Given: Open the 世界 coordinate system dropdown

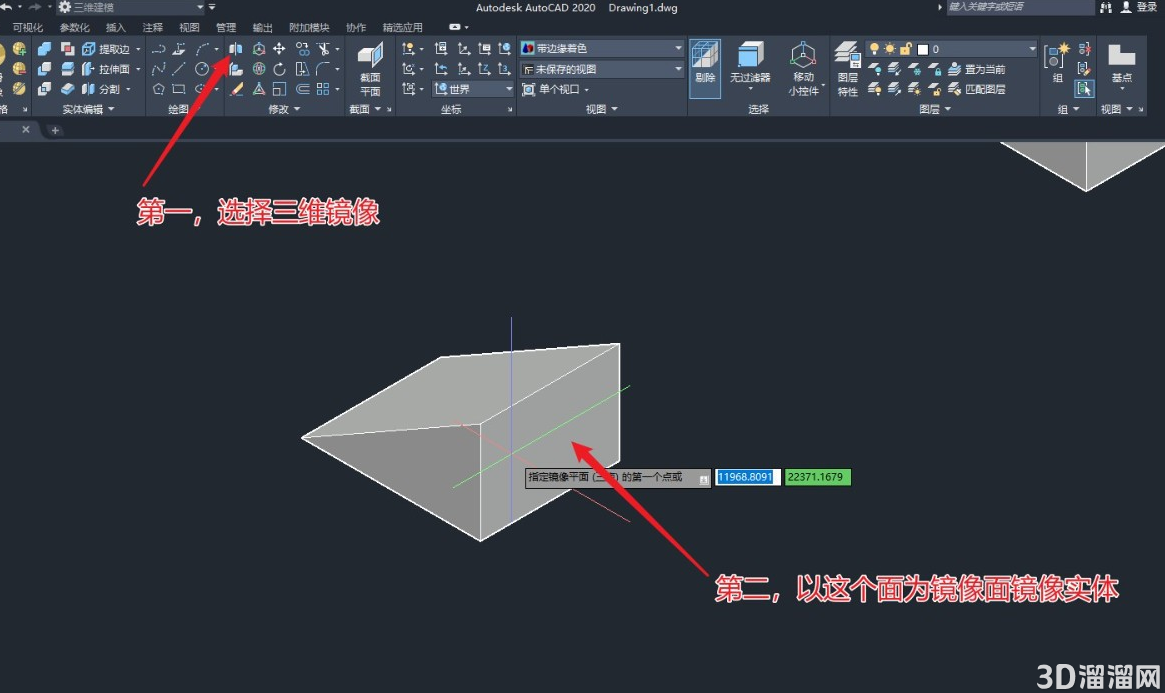Looking at the screenshot, I should click(473, 89).
